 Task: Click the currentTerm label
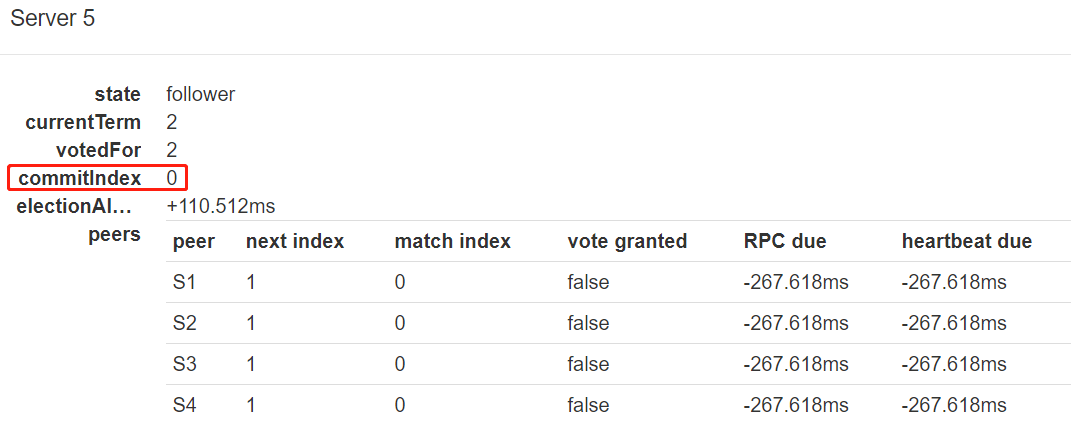[83, 122]
